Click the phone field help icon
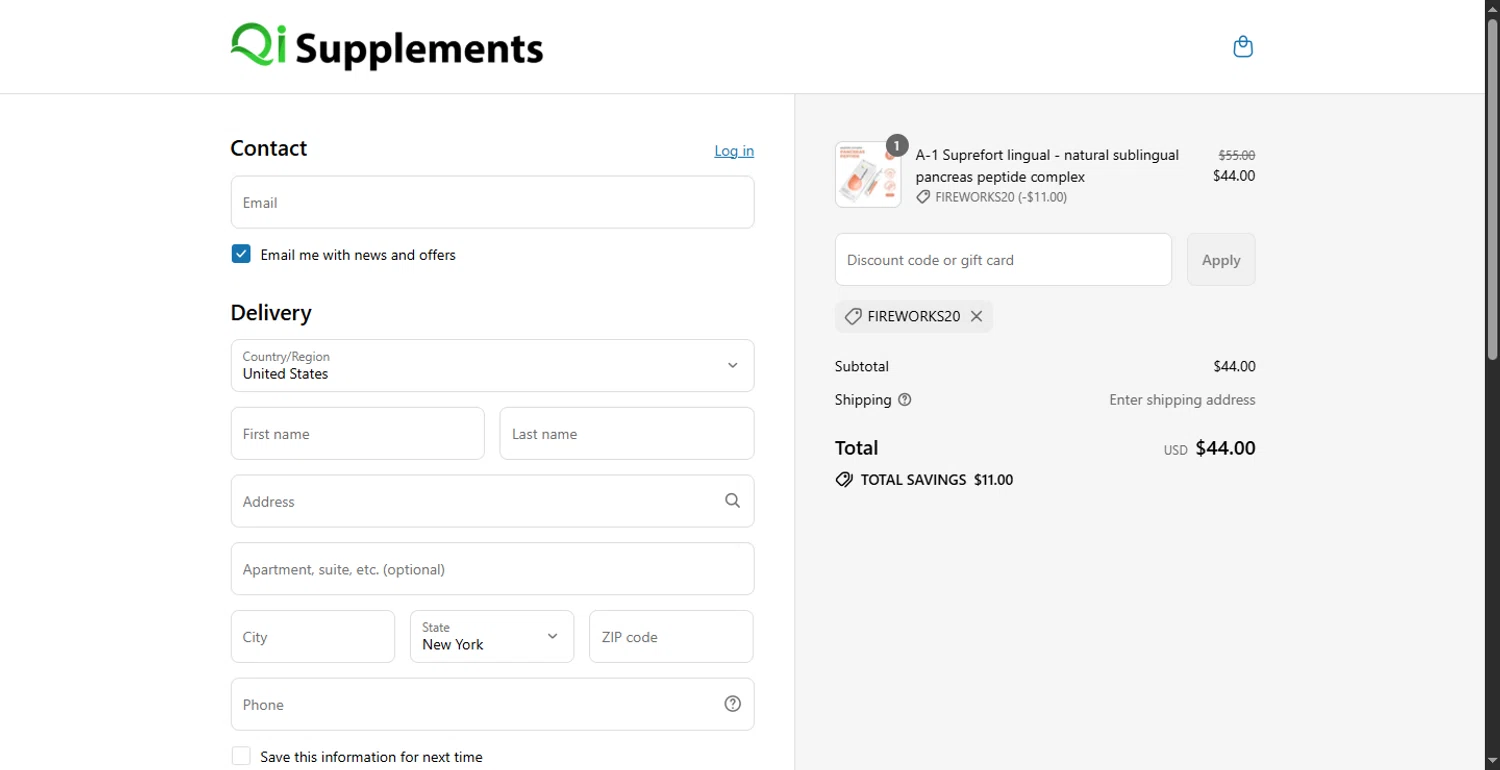1500x770 pixels. pyautogui.click(x=733, y=704)
